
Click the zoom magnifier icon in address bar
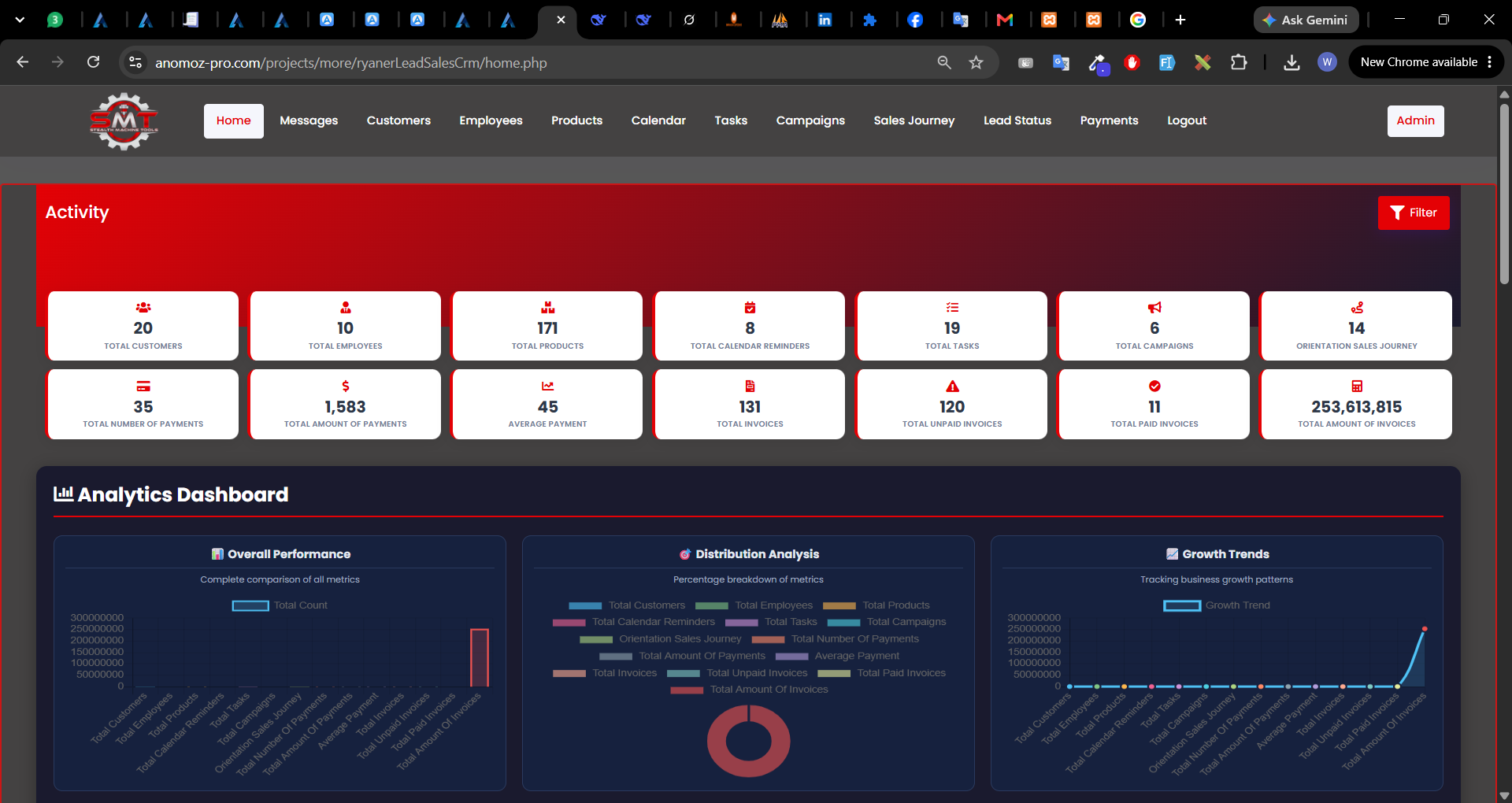(x=944, y=62)
